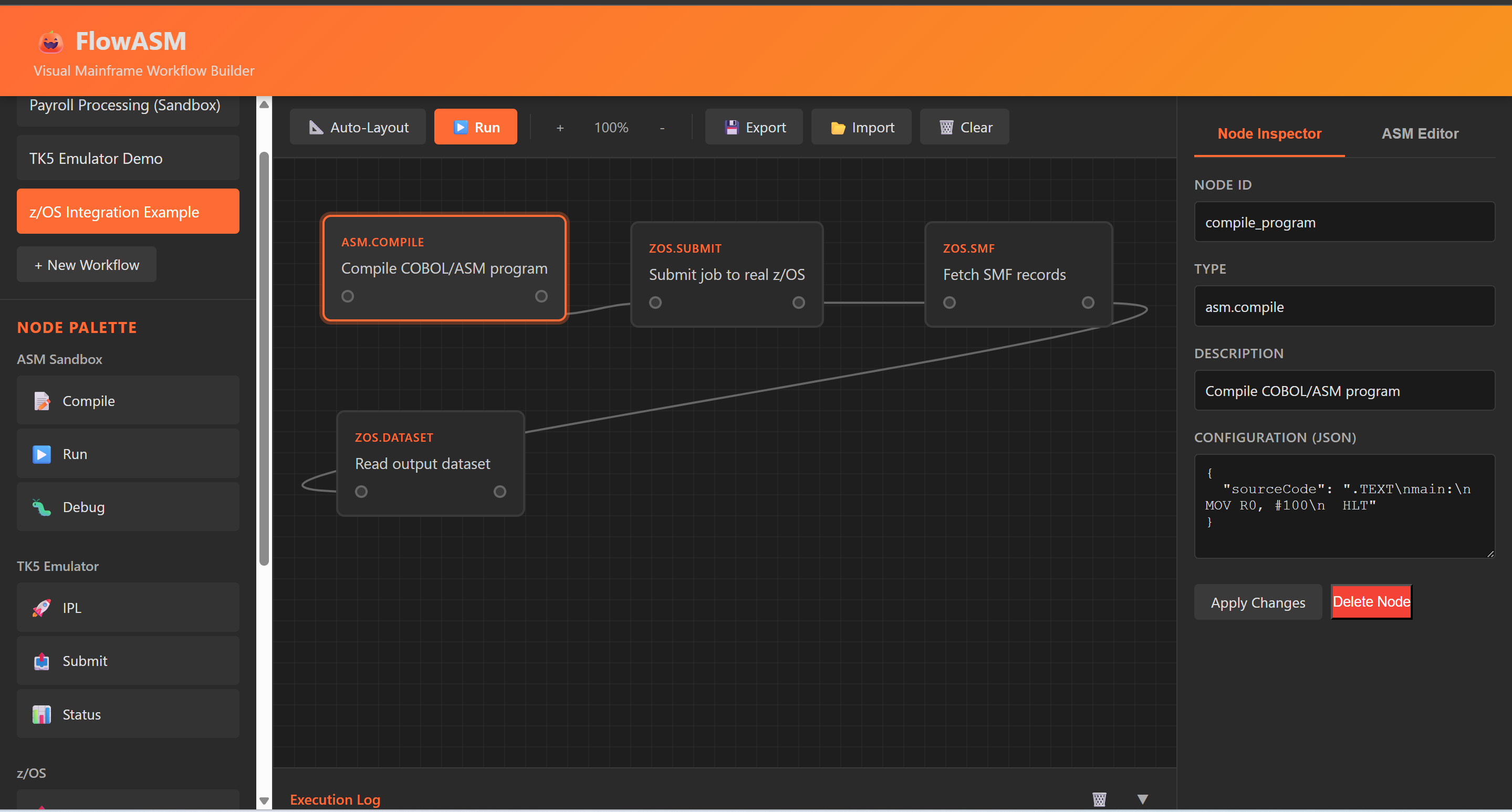The image size is (1512, 812).
Task: Click the Status chart icon
Action: [41, 714]
